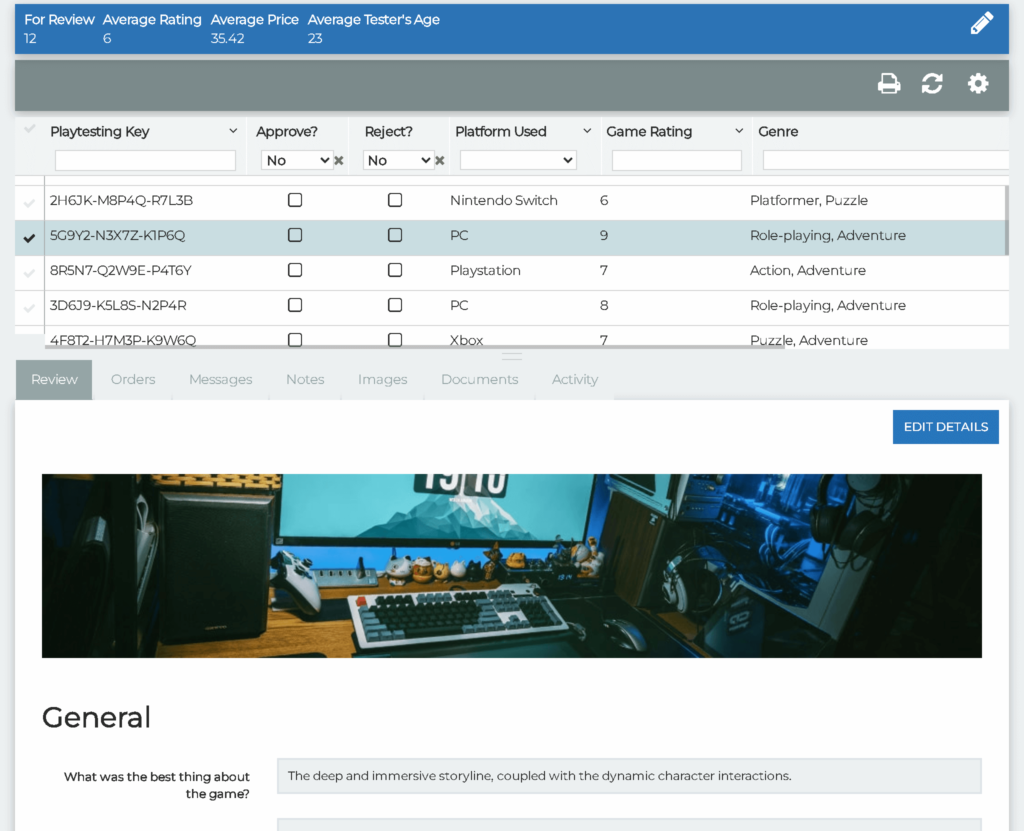Open the Approve? filter dropdown
Image resolution: width=1024 pixels, height=831 pixels.
point(297,161)
